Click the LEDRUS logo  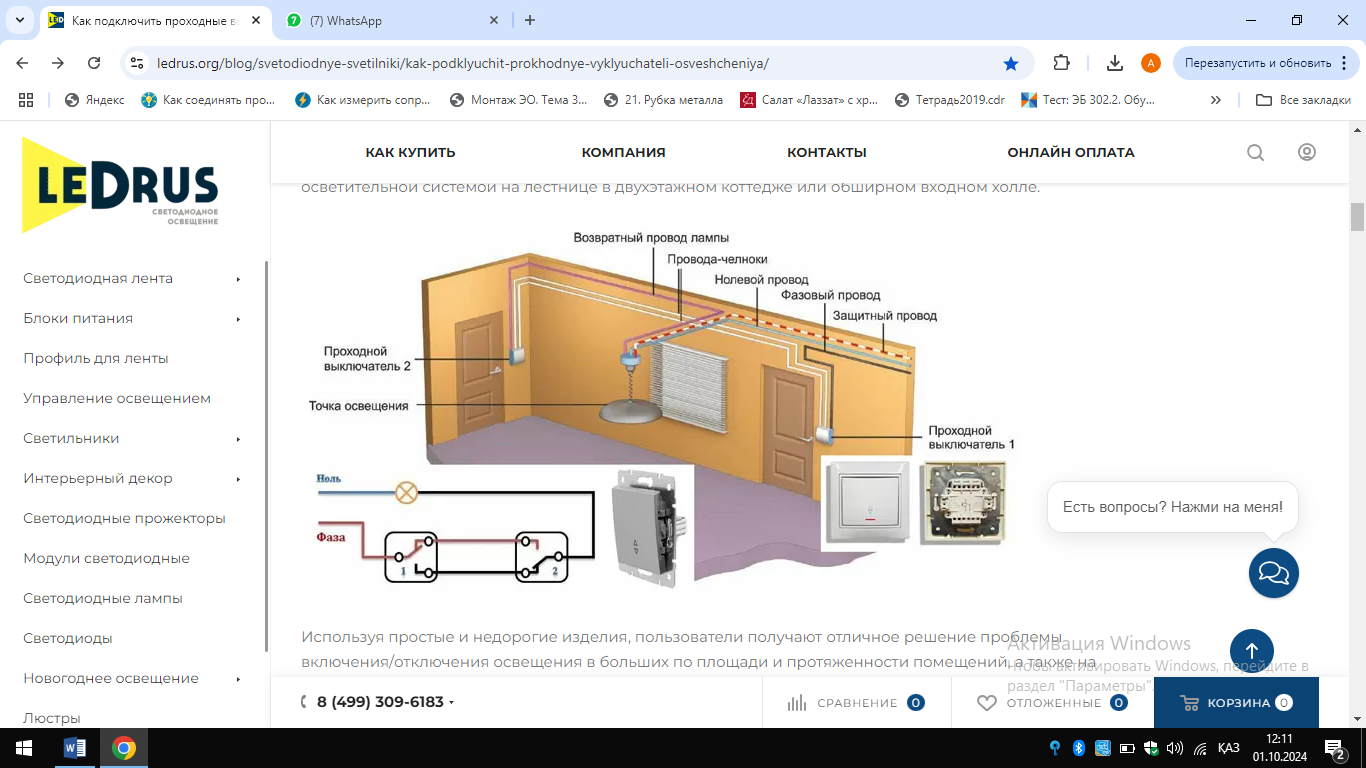tap(120, 185)
